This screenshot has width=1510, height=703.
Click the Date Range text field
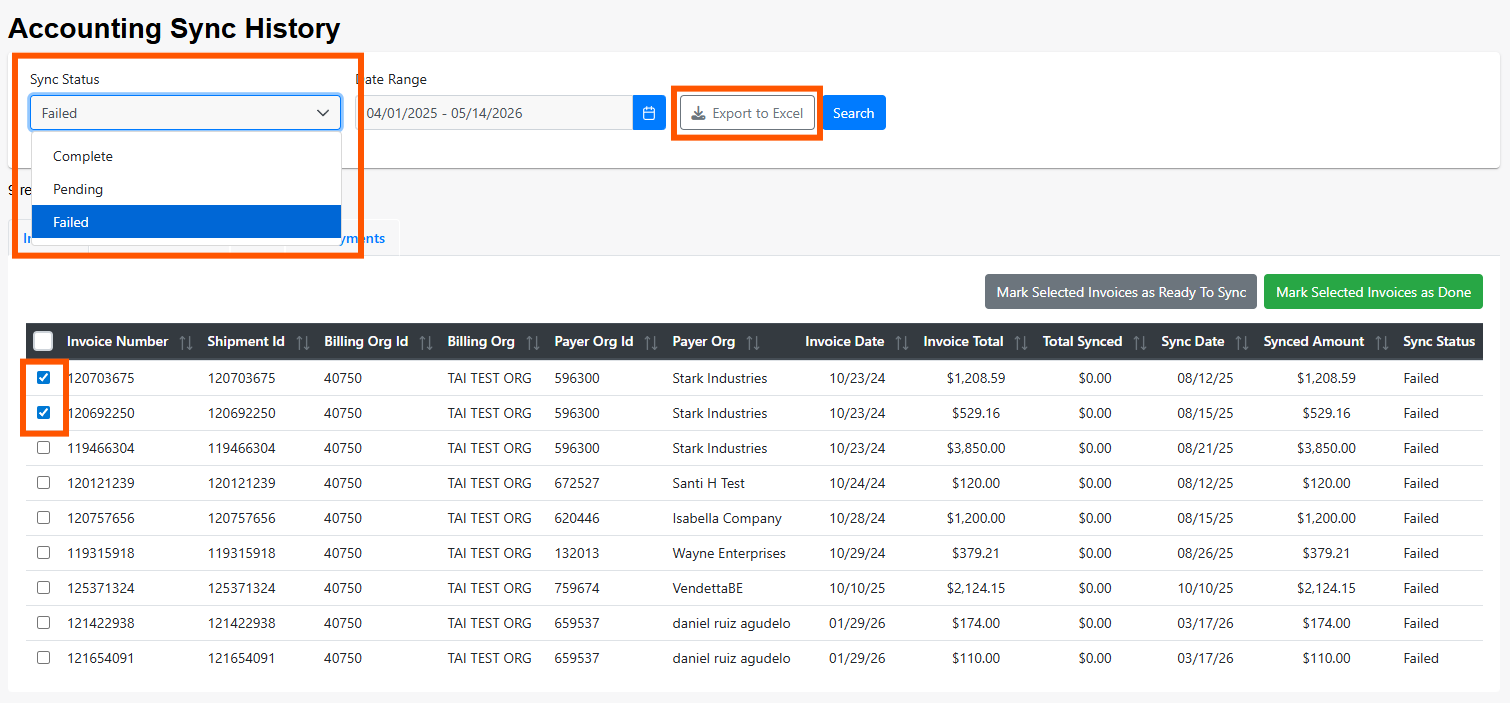pyautogui.click(x=497, y=113)
